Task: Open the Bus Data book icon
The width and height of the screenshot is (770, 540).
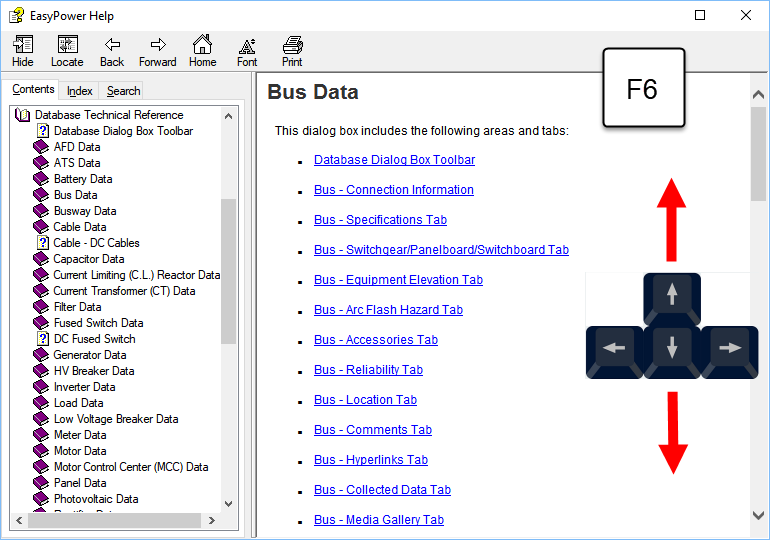Action: (41, 195)
